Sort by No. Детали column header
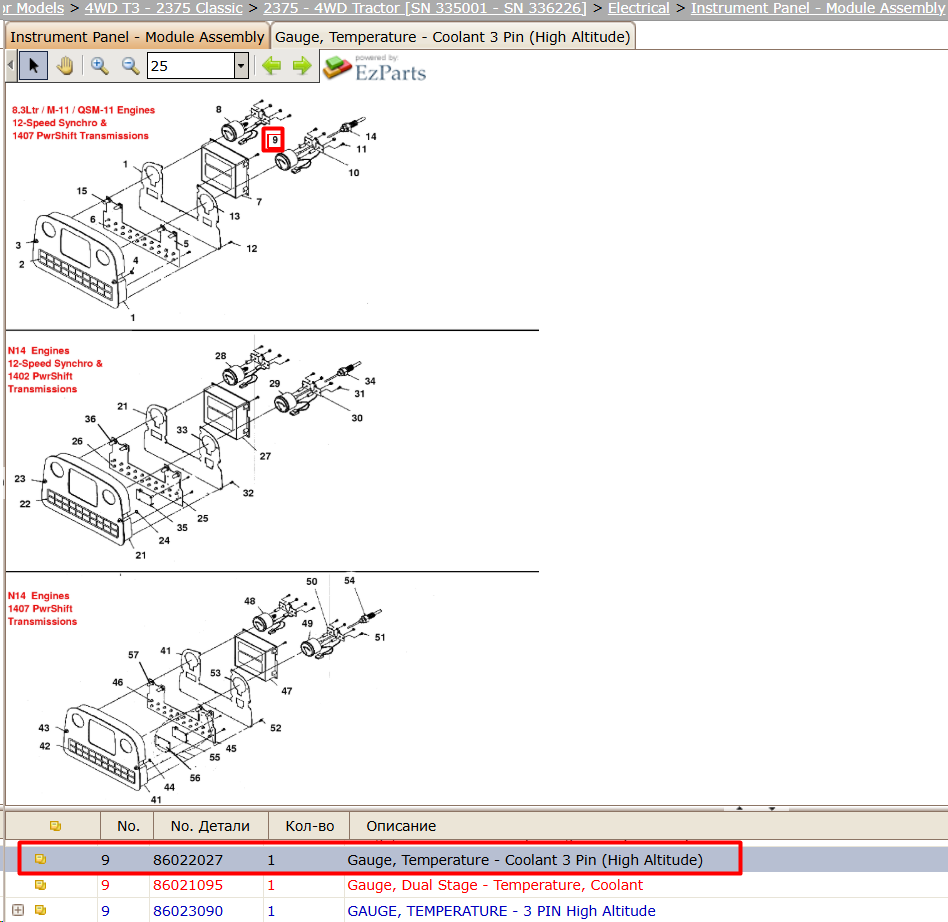 point(210,826)
